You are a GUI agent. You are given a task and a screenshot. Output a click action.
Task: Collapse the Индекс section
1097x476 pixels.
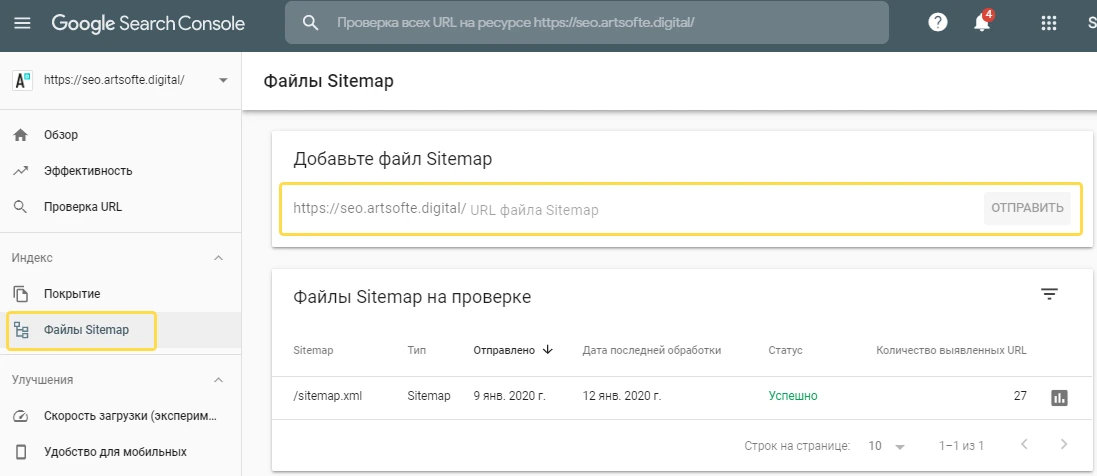(x=218, y=258)
